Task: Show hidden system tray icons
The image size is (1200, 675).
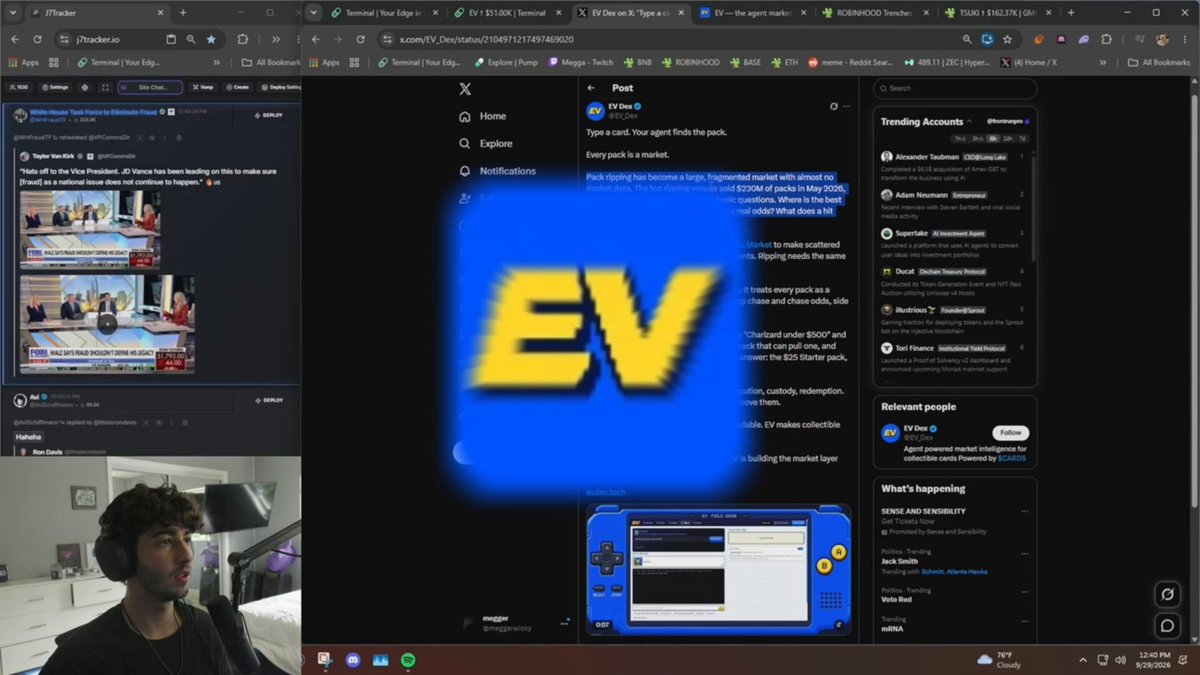Action: pyautogui.click(x=1083, y=660)
